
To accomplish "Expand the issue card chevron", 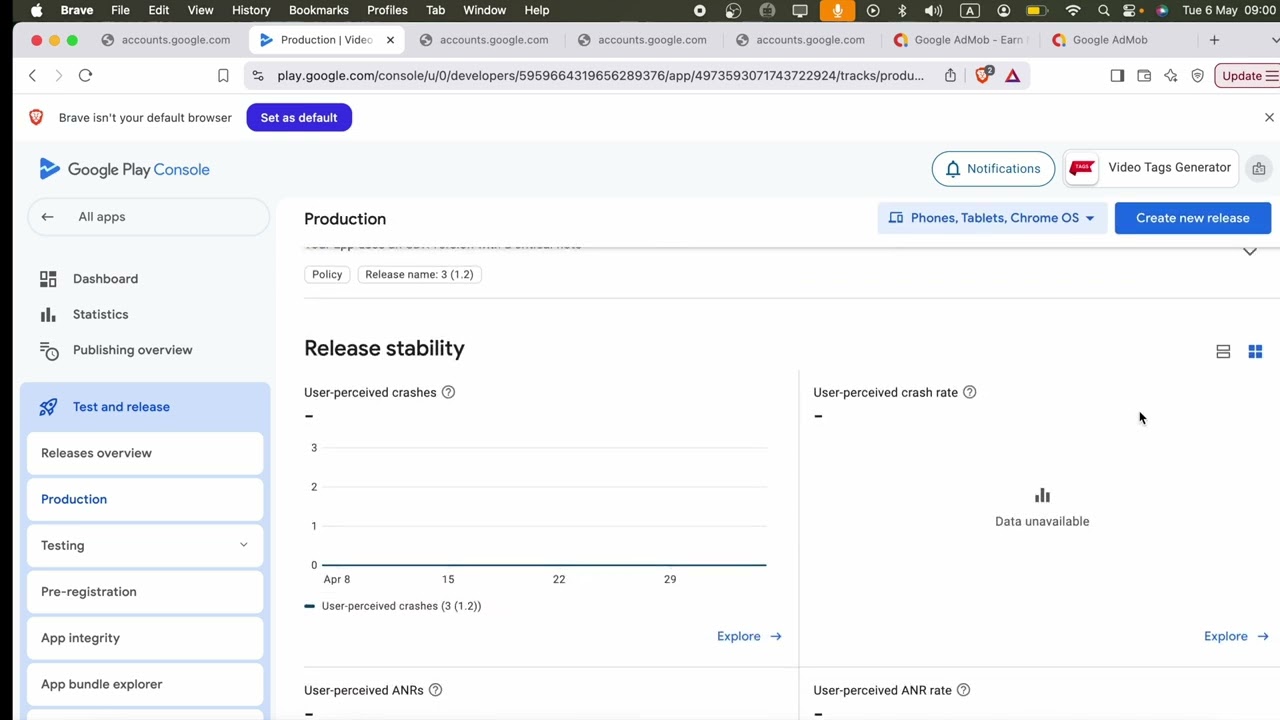I will 1250,251.
